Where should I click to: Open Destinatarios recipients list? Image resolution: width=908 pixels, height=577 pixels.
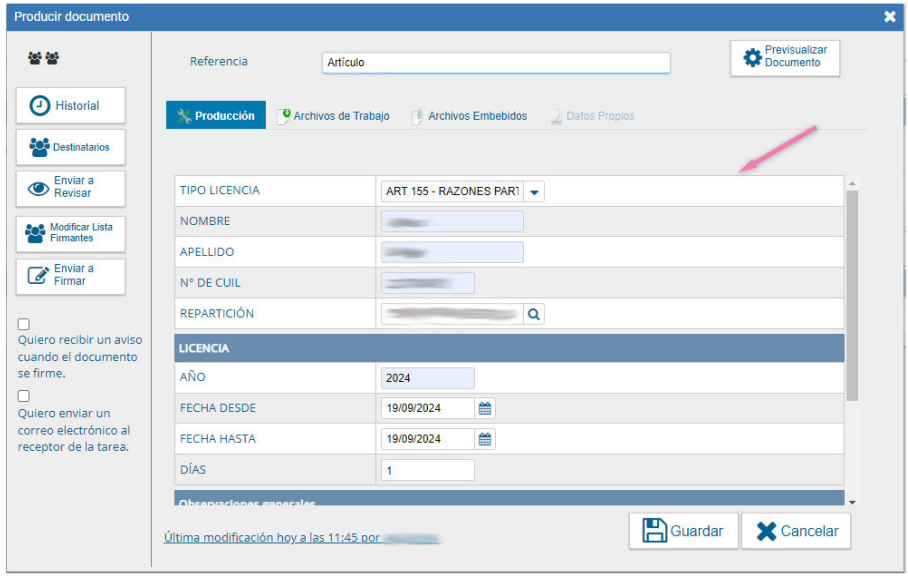[70, 147]
